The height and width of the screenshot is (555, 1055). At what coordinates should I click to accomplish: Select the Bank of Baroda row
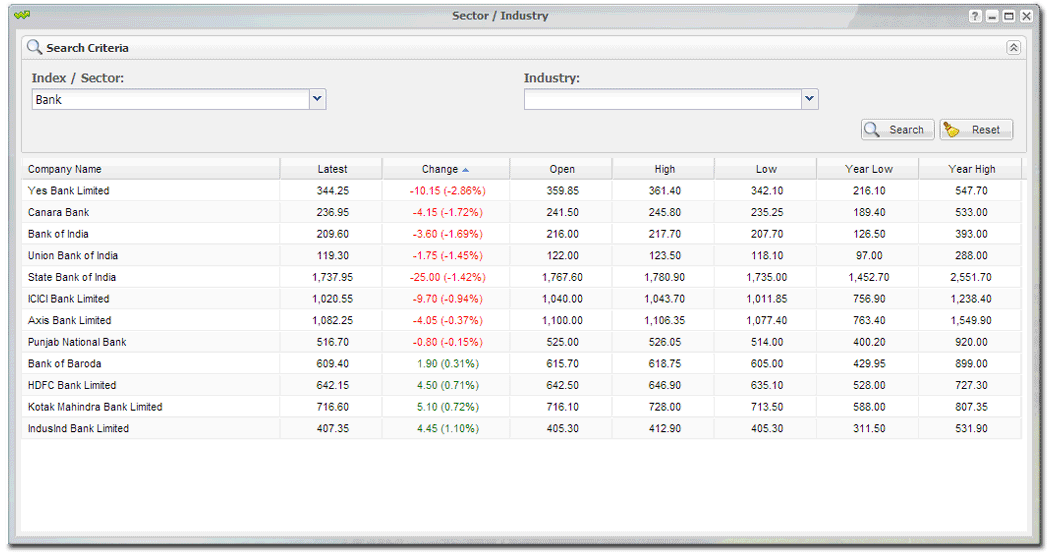coord(521,364)
